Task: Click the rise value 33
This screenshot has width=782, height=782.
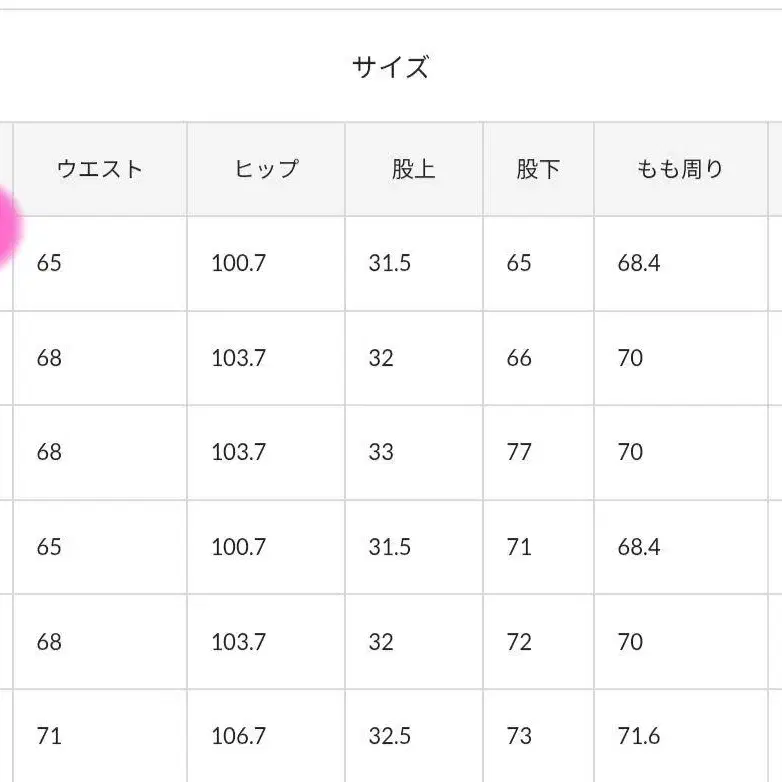Action: [381, 452]
